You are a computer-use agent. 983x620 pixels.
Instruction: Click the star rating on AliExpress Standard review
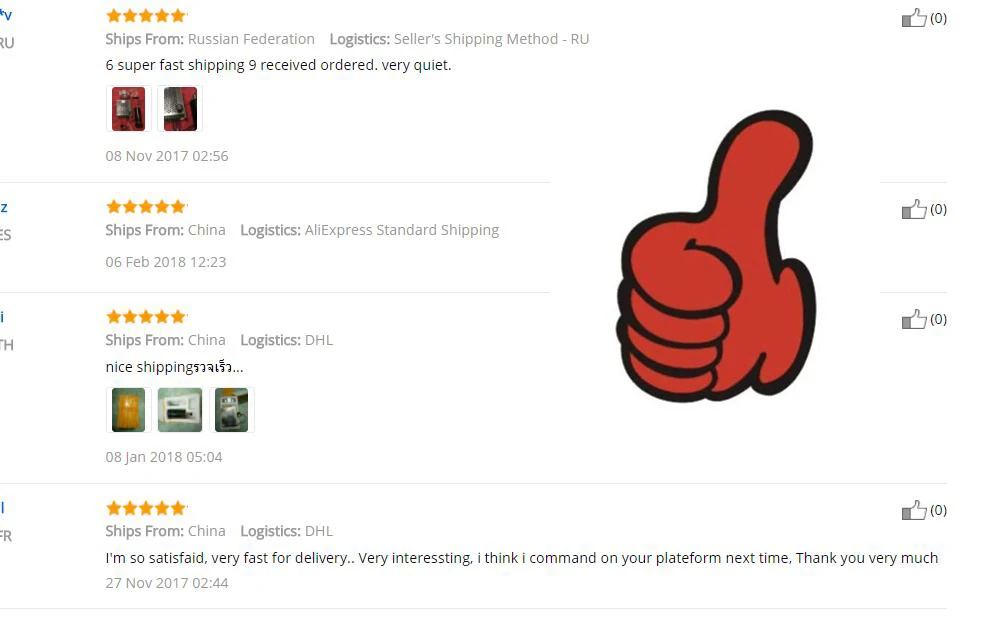(146, 206)
